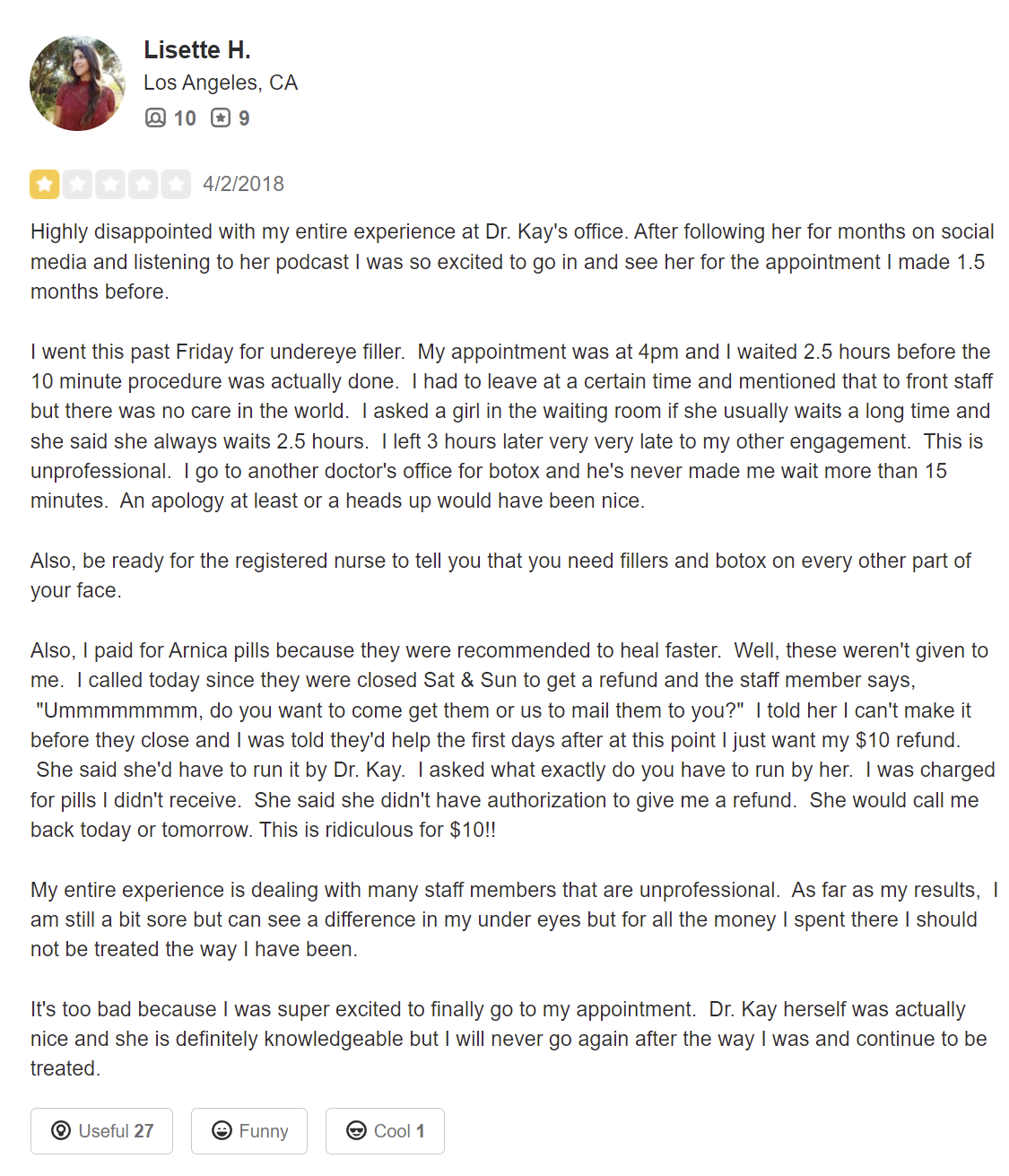Click the fifth gray rating star
The image size is (1009, 1176).
pos(176,184)
